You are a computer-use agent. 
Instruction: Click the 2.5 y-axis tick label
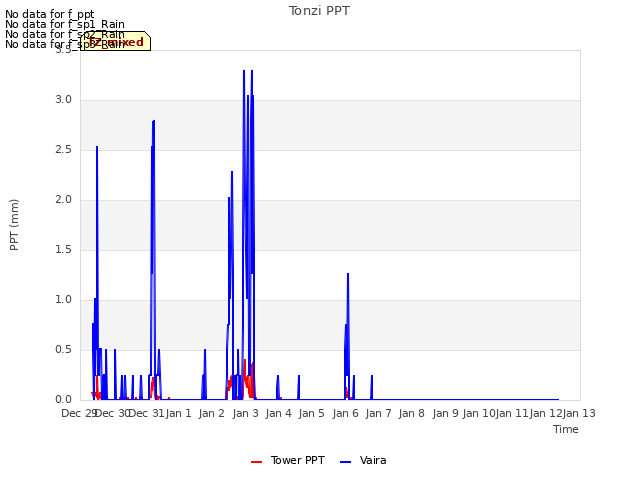click(x=63, y=149)
